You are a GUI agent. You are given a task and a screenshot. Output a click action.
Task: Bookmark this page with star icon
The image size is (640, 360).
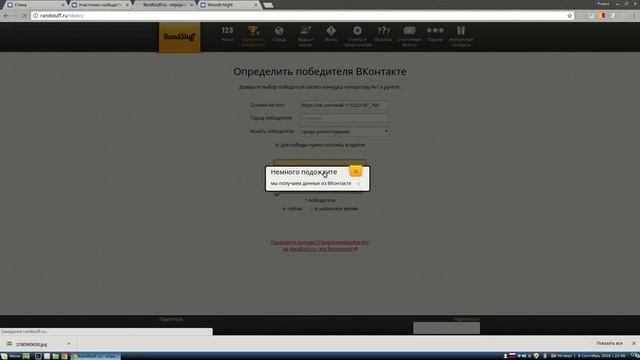[x=569, y=16]
